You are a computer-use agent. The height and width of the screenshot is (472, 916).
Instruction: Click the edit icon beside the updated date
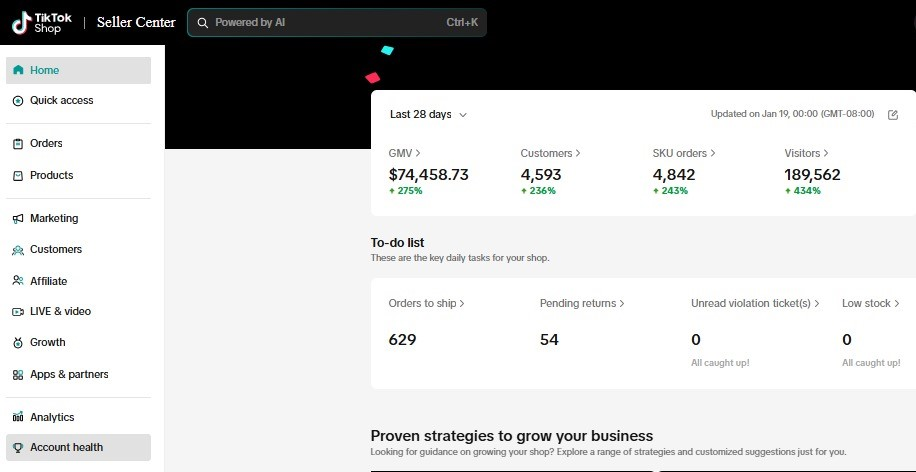(893, 115)
